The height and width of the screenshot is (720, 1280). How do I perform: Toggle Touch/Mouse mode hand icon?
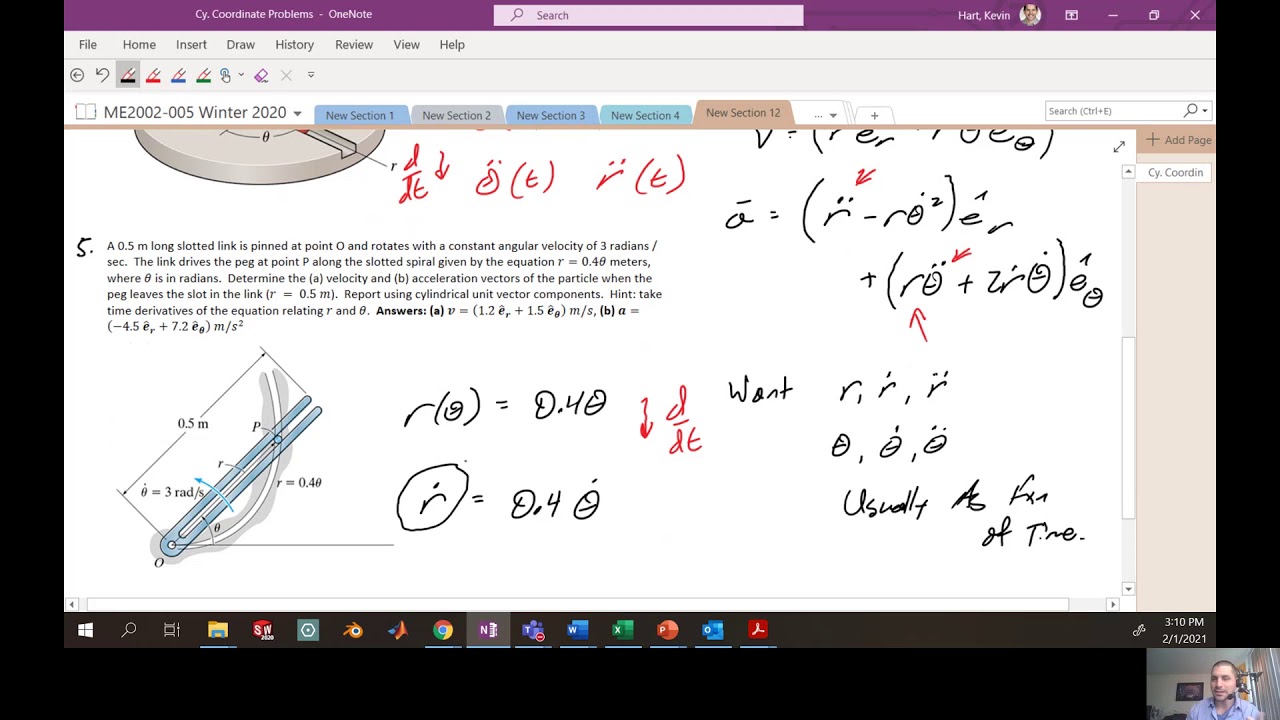(225, 75)
